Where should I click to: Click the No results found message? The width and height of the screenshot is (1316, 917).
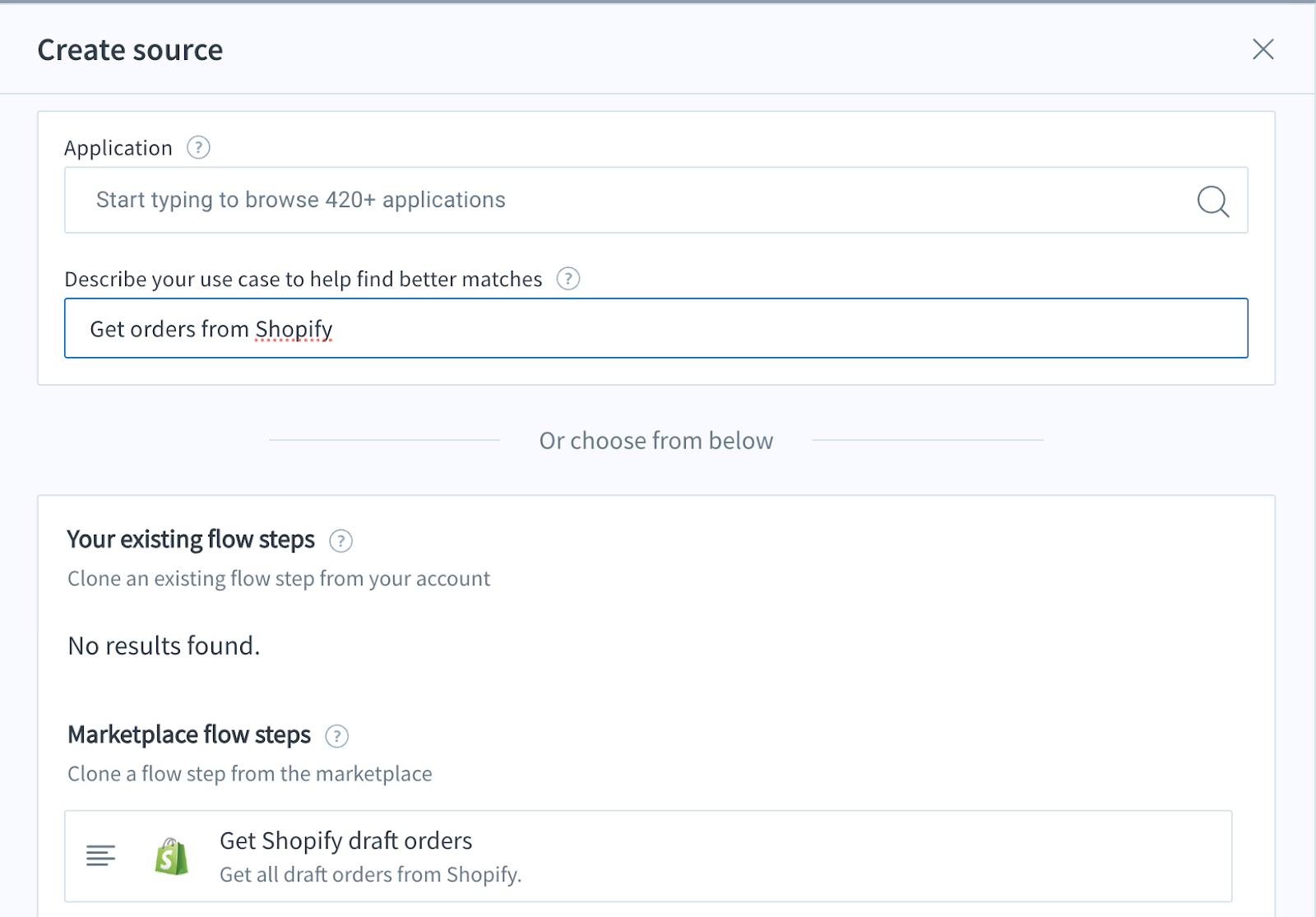point(163,646)
